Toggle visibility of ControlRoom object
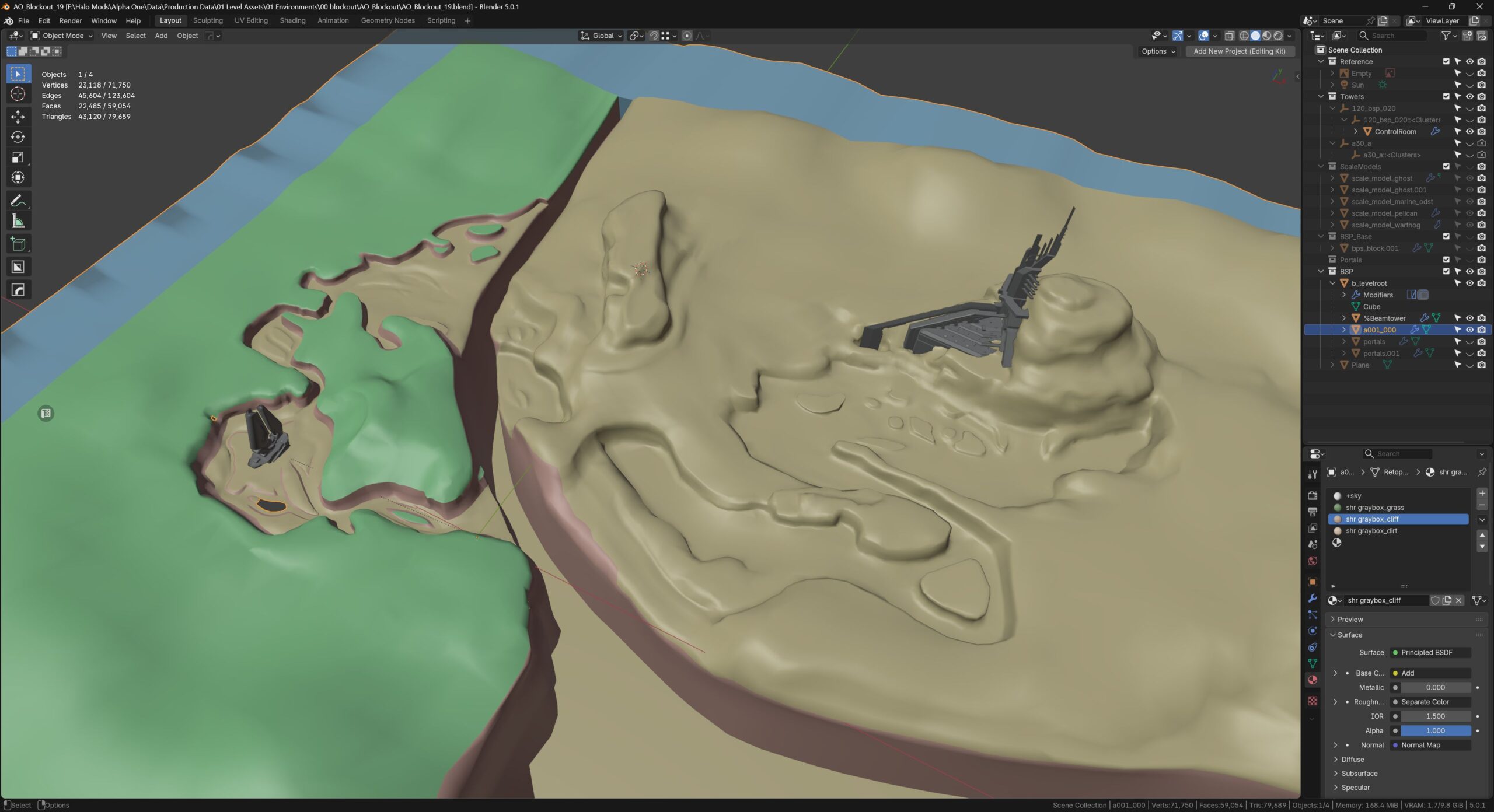This screenshot has width=1494, height=812. tap(1469, 132)
